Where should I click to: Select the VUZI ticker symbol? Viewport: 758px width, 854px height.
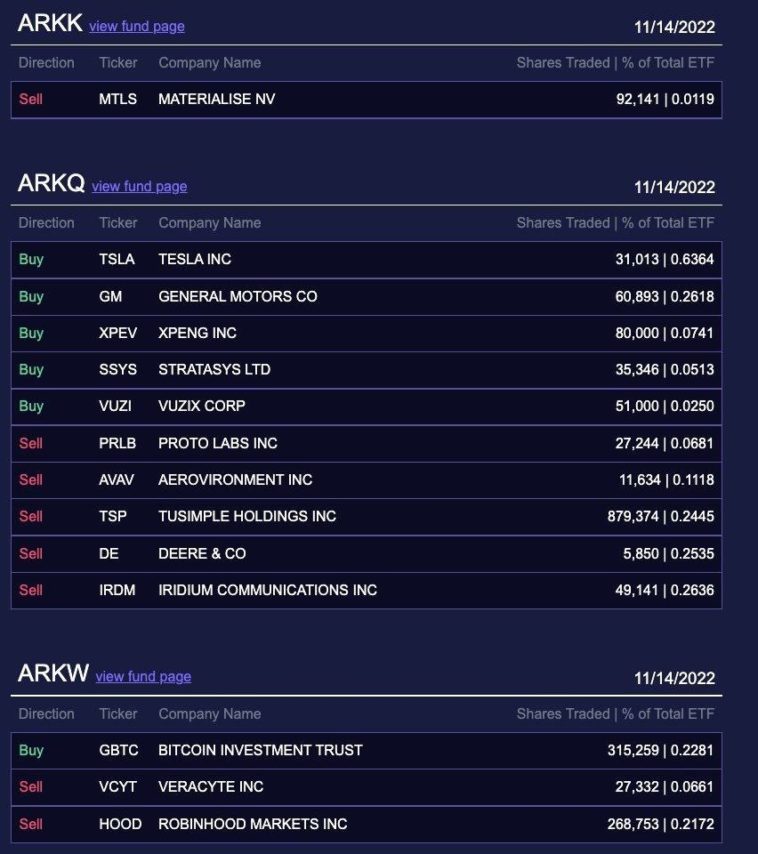point(115,406)
